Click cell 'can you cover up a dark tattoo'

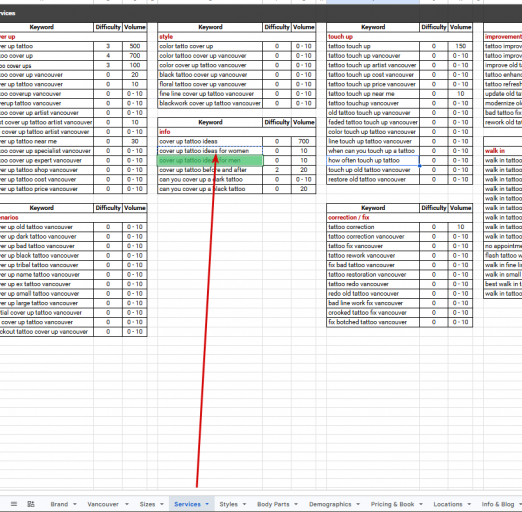[210, 179]
